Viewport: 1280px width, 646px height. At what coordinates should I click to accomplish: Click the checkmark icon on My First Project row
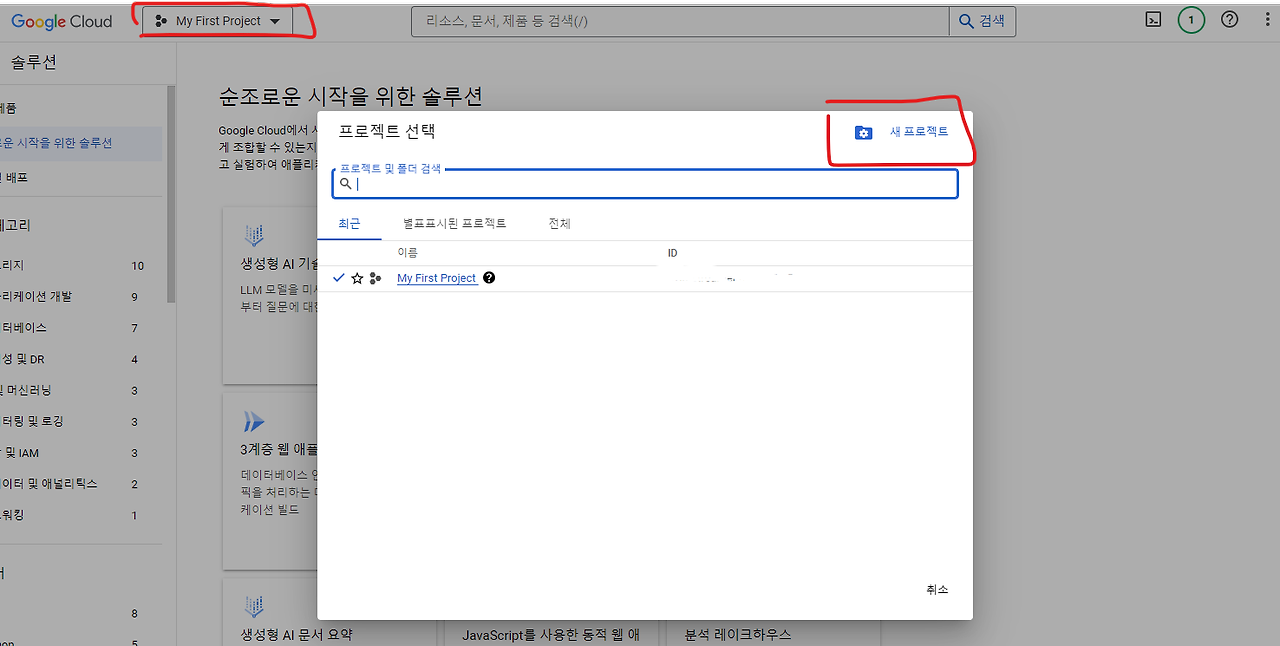[x=339, y=278]
